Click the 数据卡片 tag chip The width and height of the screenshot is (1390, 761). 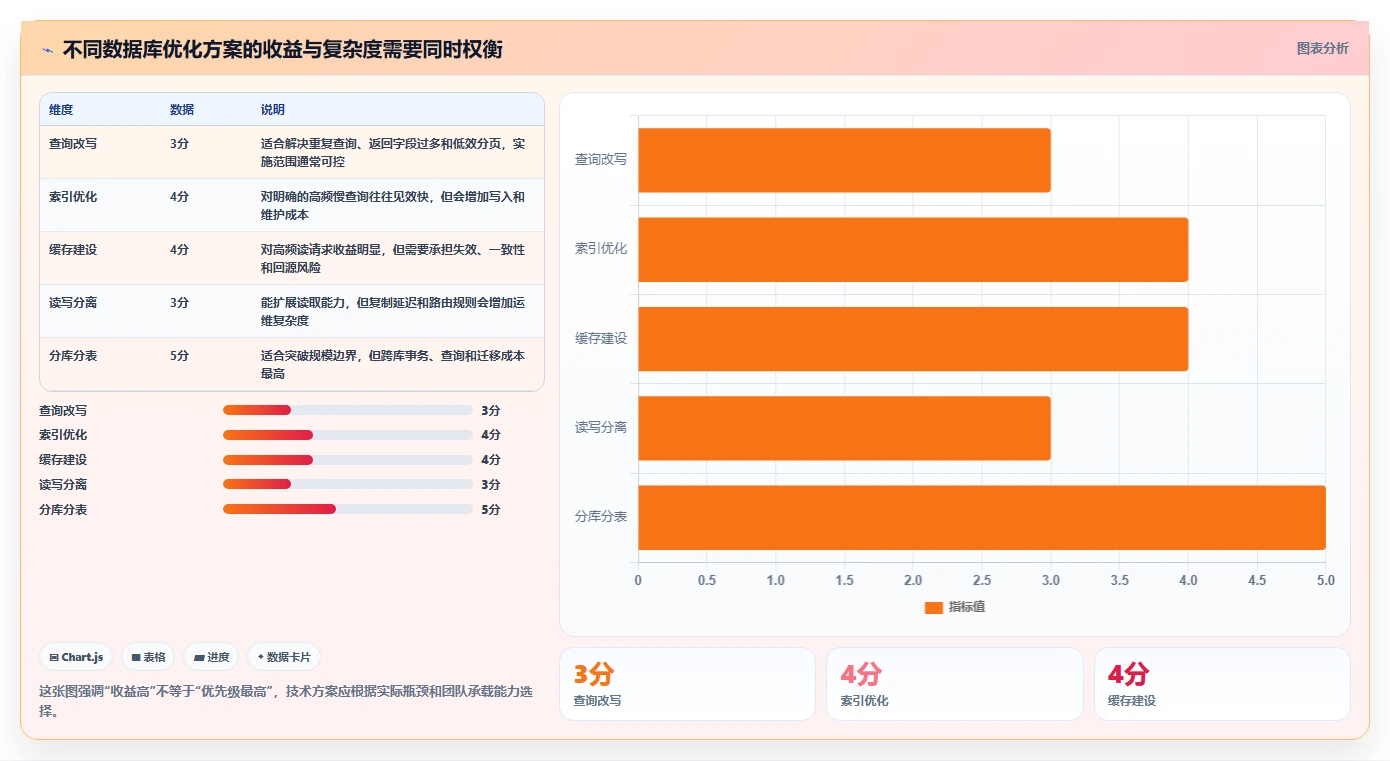point(284,657)
